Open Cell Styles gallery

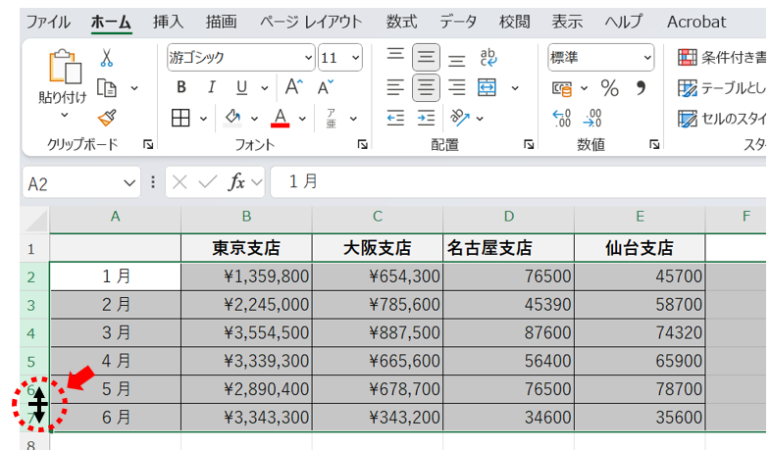[x=722, y=118]
